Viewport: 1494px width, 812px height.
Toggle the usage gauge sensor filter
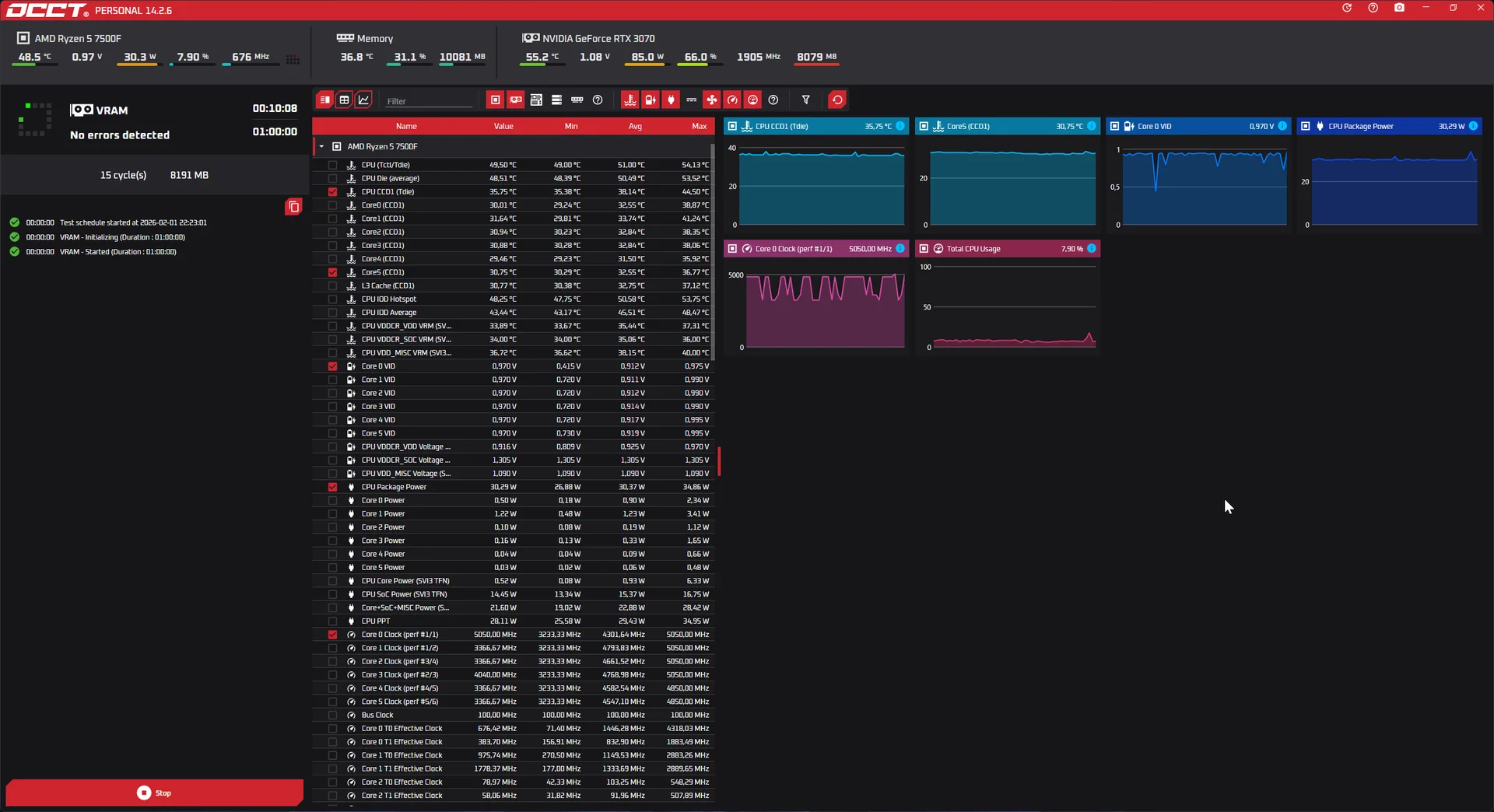pos(752,100)
